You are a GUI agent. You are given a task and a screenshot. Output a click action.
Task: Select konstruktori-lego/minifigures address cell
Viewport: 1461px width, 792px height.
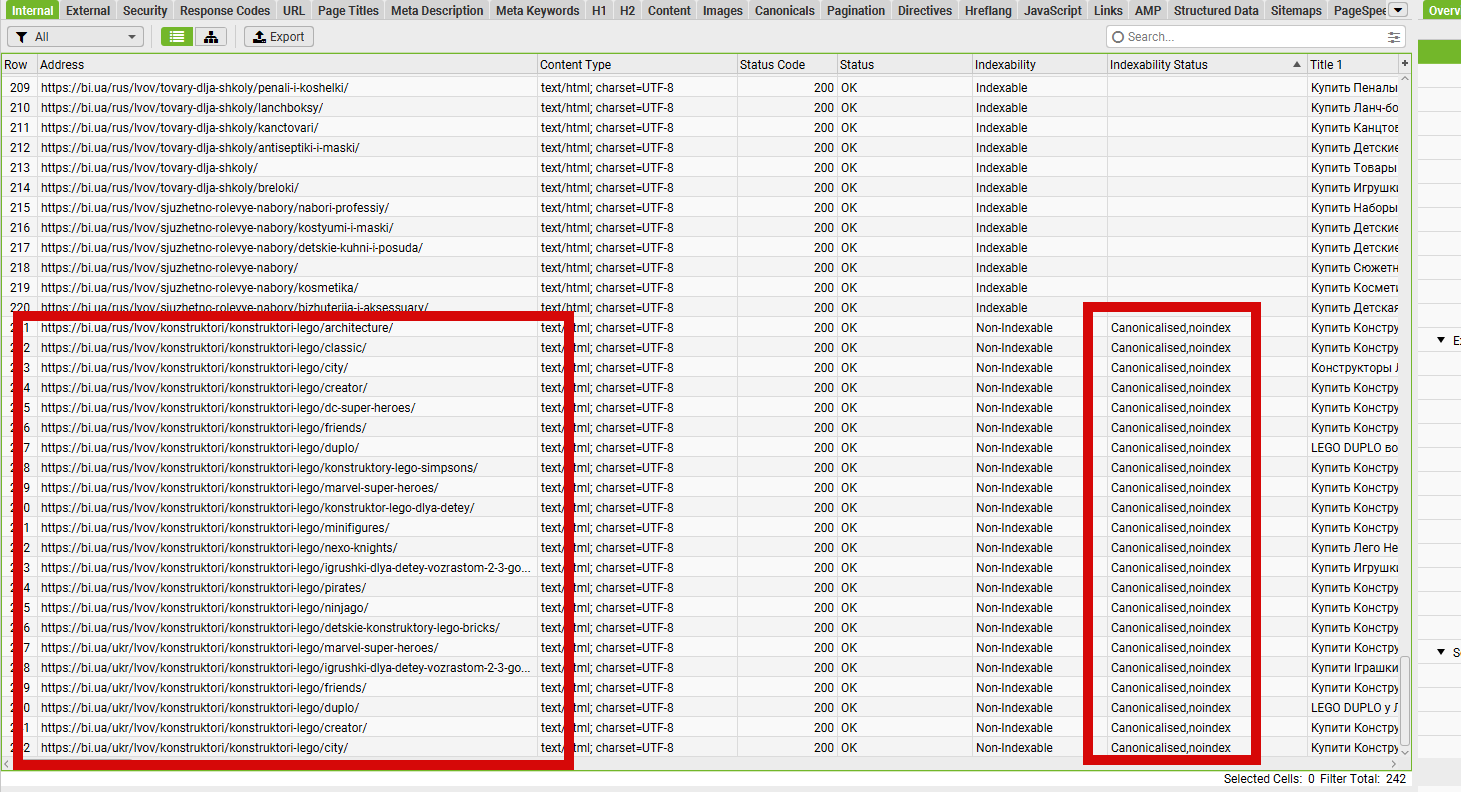click(287, 528)
